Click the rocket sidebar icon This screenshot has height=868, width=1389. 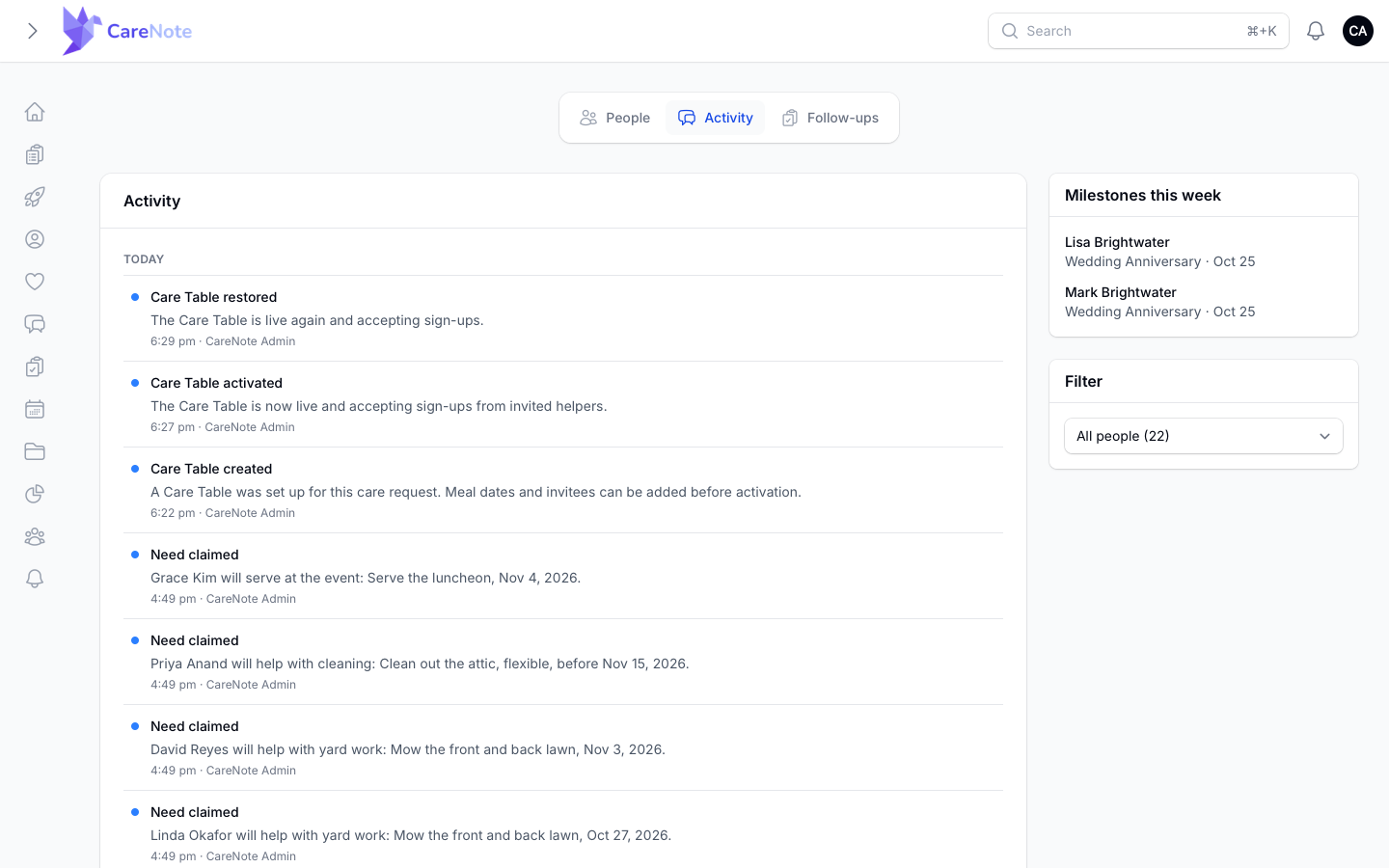point(35,197)
